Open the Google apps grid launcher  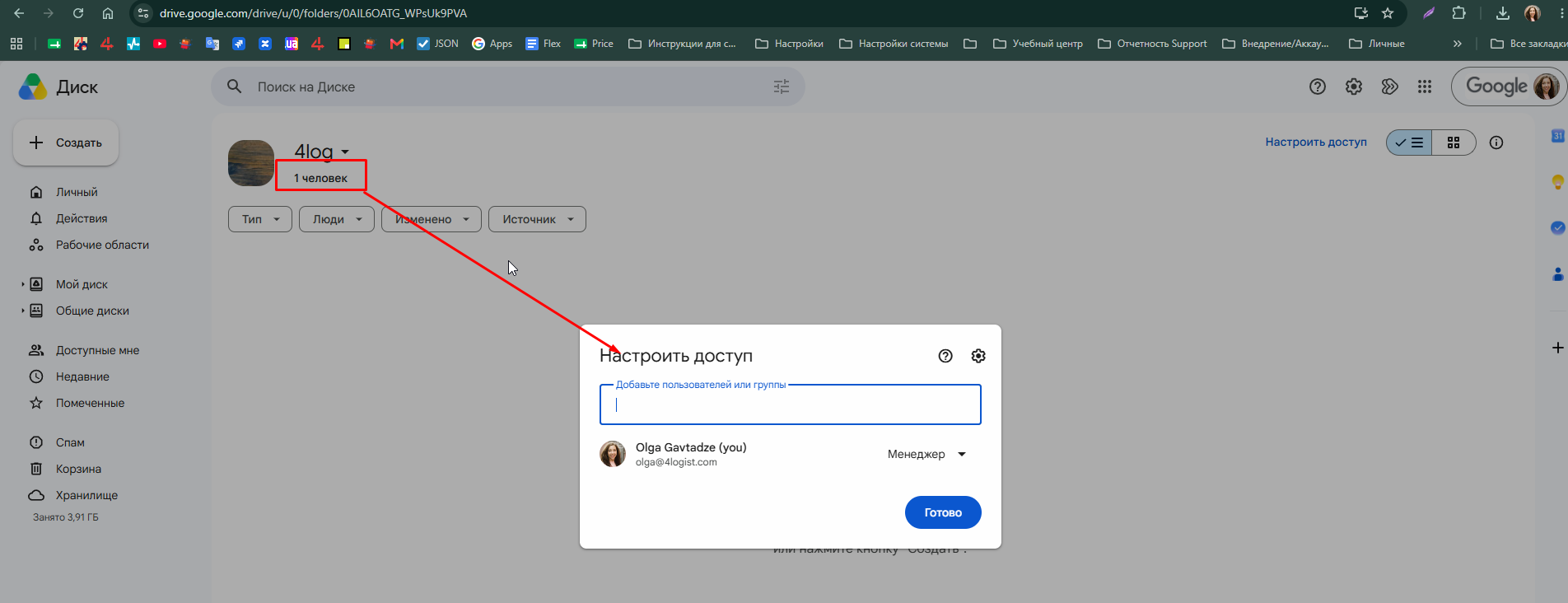pos(1425,86)
